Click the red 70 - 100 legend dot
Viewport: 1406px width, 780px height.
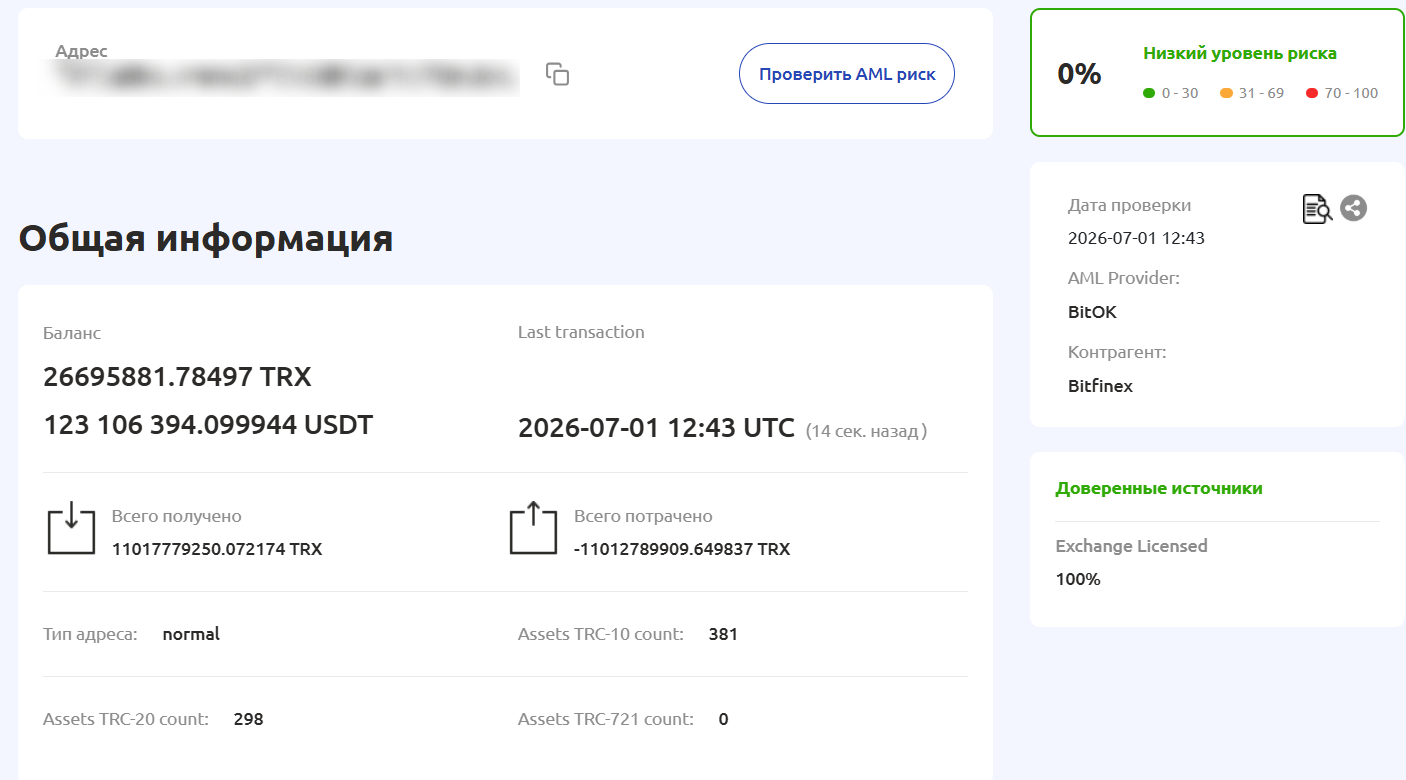point(1312,93)
